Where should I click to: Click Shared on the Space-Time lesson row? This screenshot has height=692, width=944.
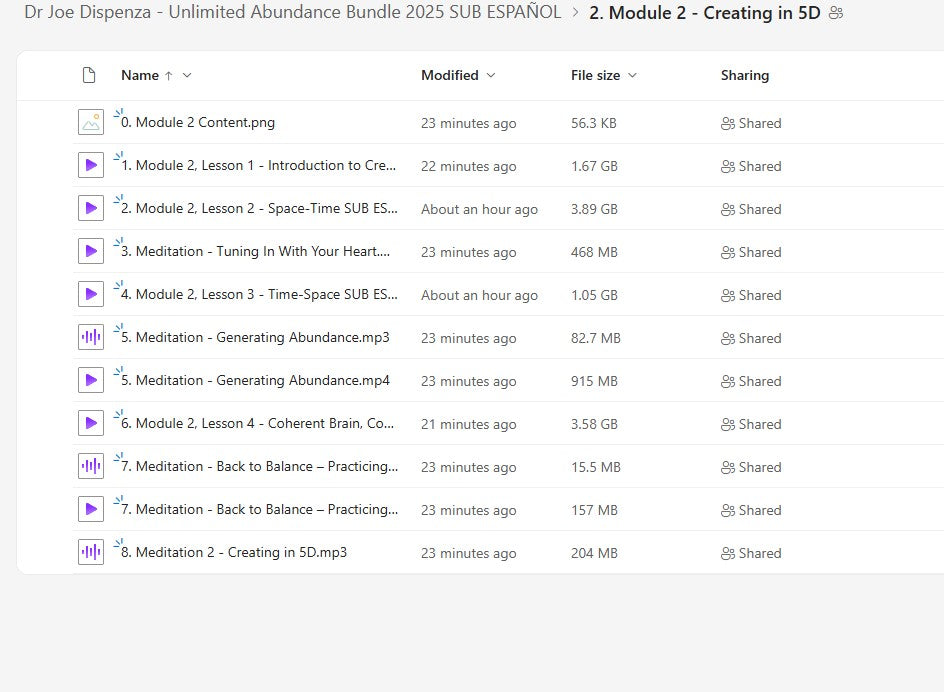click(751, 209)
